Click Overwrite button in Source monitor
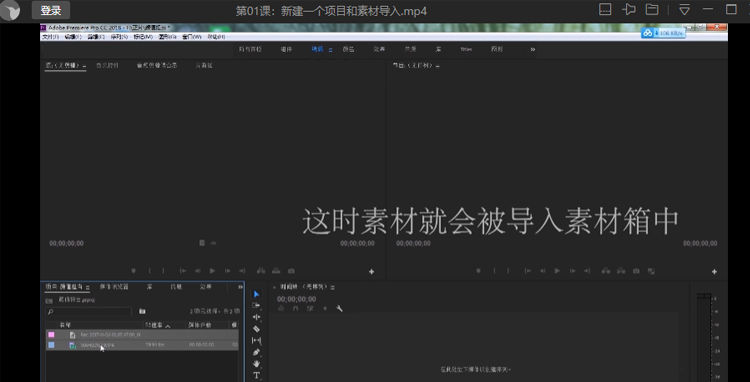 point(276,271)
